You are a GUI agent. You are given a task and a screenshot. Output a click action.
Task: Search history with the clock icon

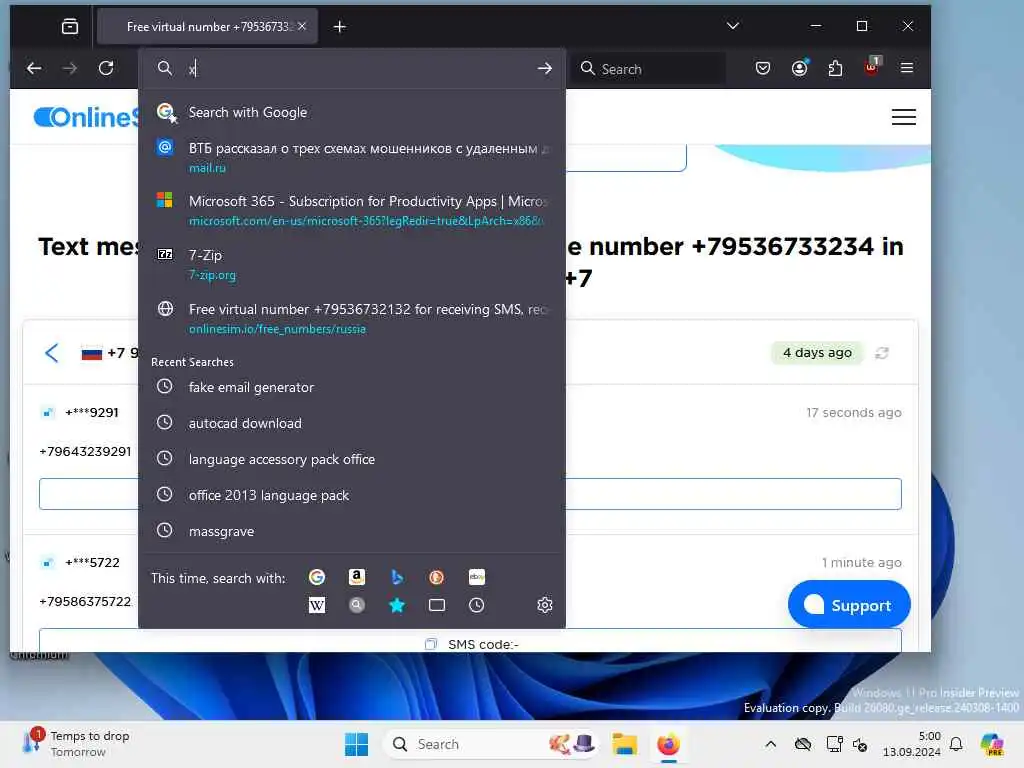point(477,605)
